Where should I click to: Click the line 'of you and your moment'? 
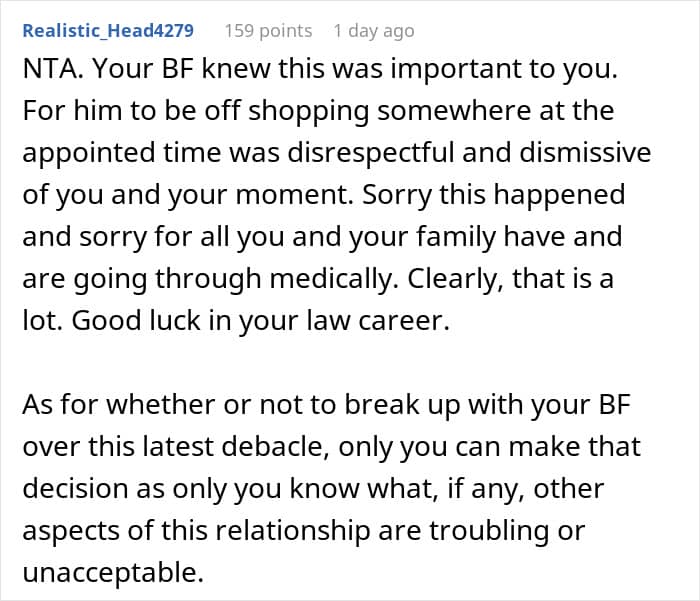[188, 195]
